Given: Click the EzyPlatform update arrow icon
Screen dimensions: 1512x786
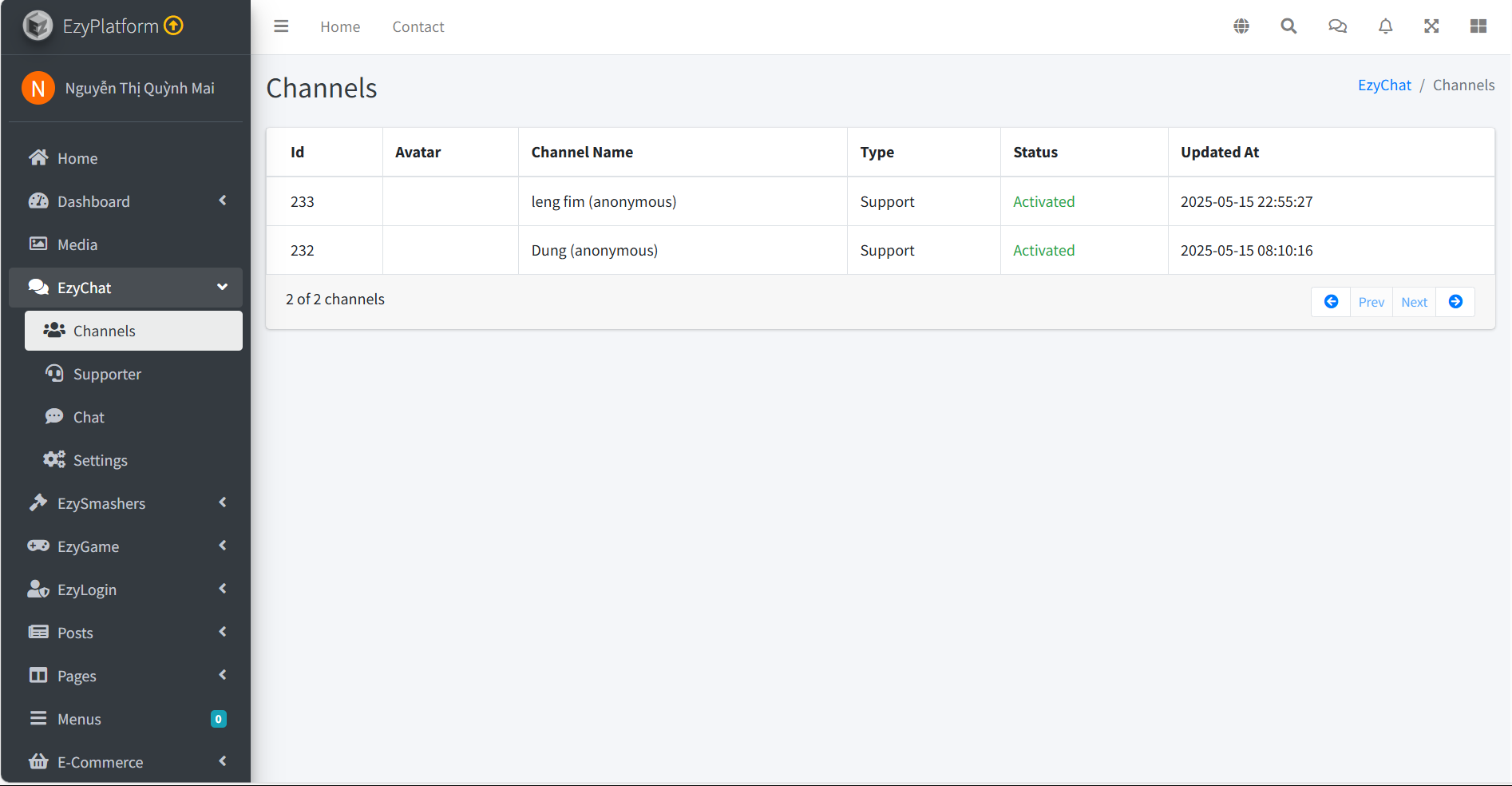Looking at the screenshot, I should (x=173, y=26).
